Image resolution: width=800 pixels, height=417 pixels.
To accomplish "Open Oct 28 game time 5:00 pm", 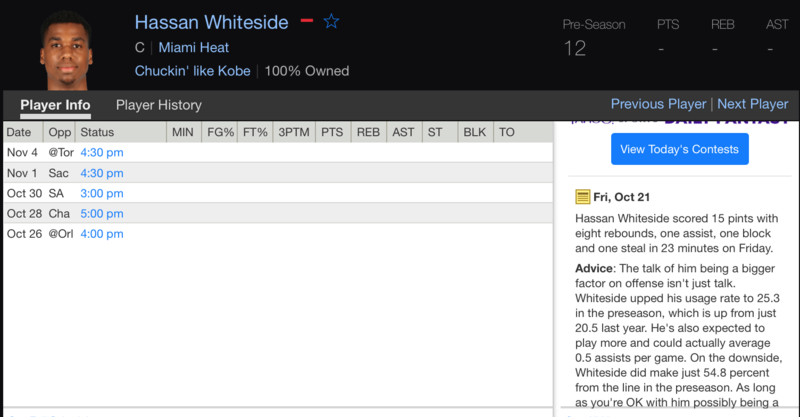I will coord(102,213).
